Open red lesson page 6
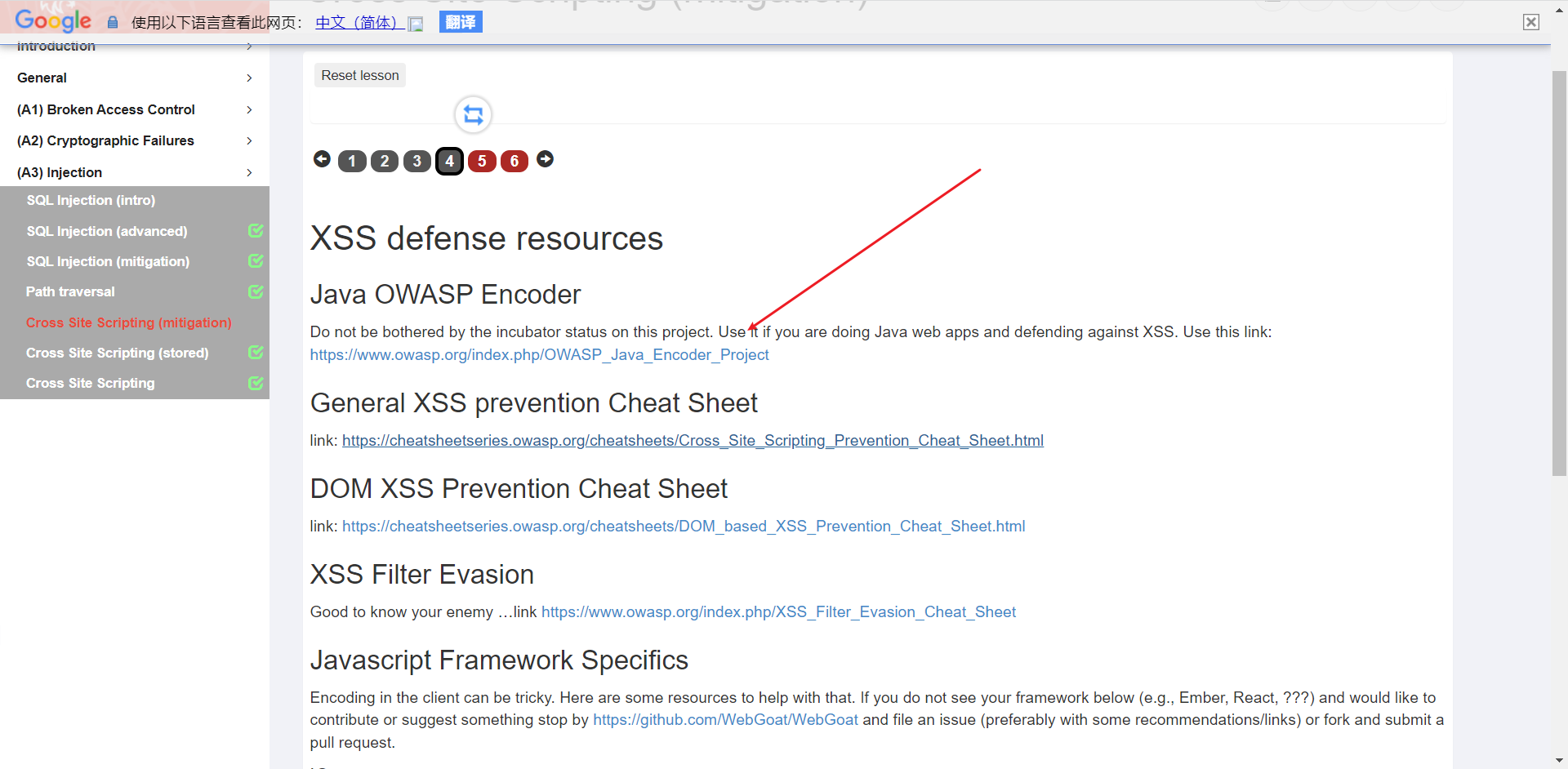The image size is (1568, 769). [514, 161]
